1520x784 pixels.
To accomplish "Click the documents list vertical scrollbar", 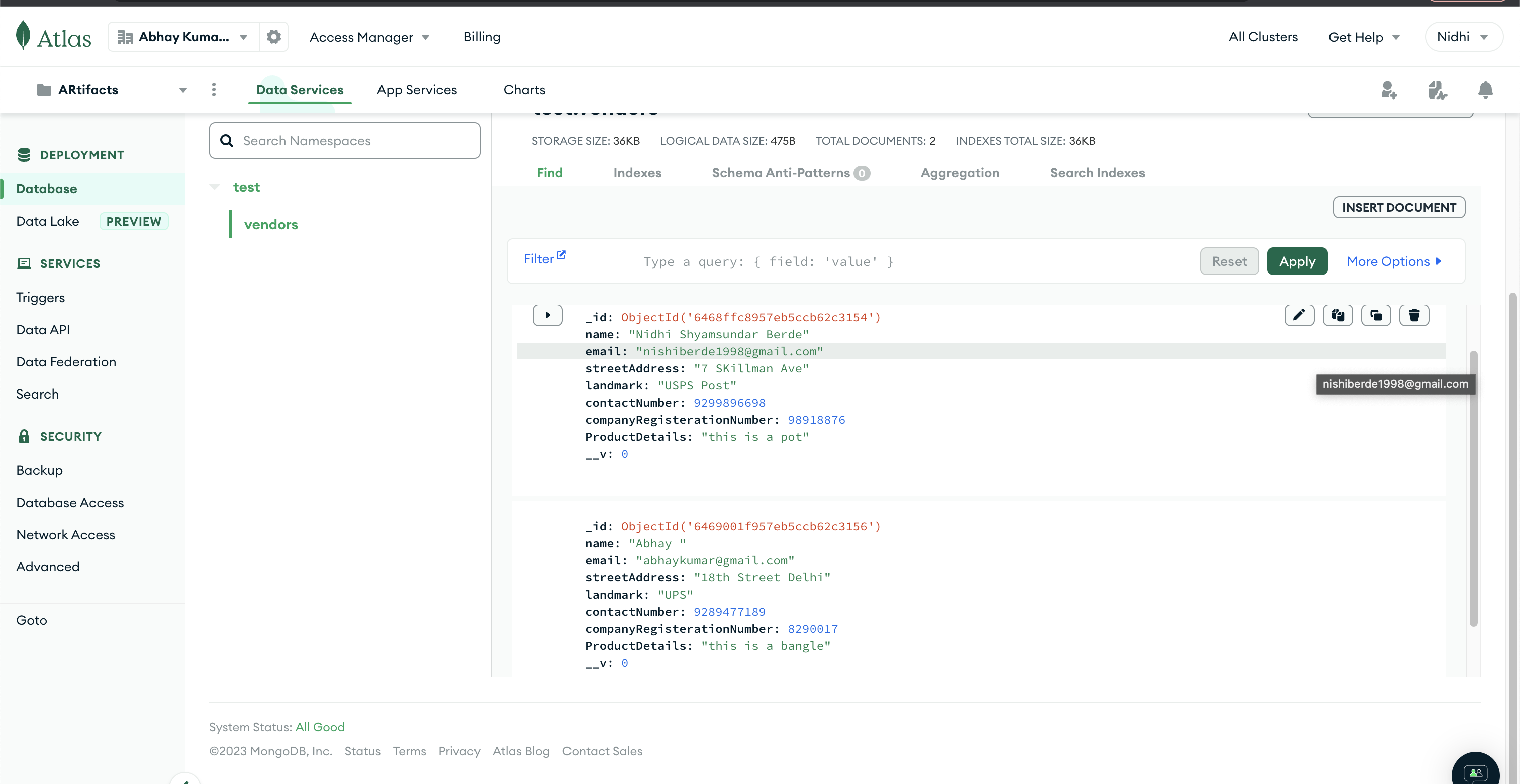I will (1473, 488).
